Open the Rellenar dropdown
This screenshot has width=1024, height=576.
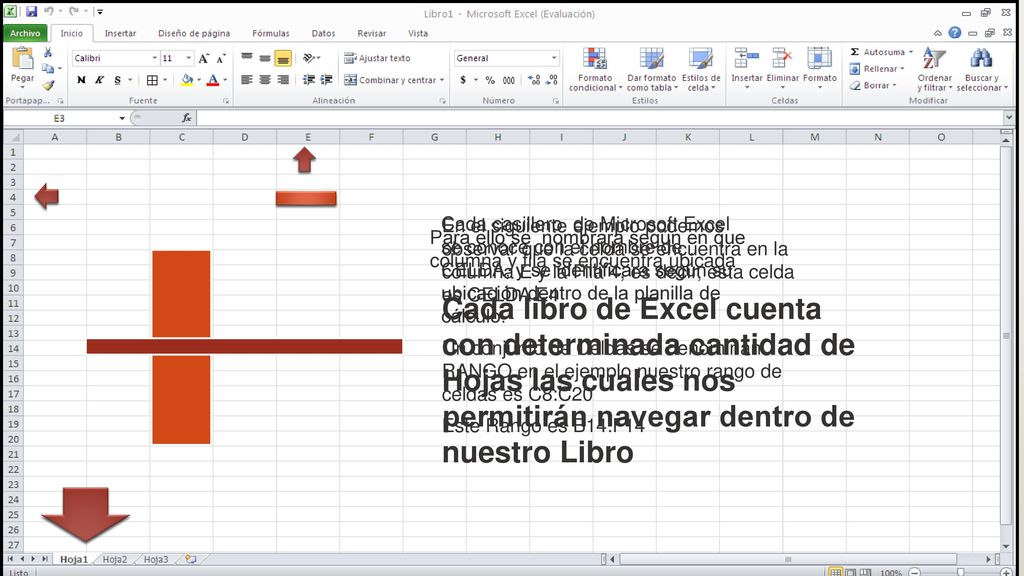(877, 69)
